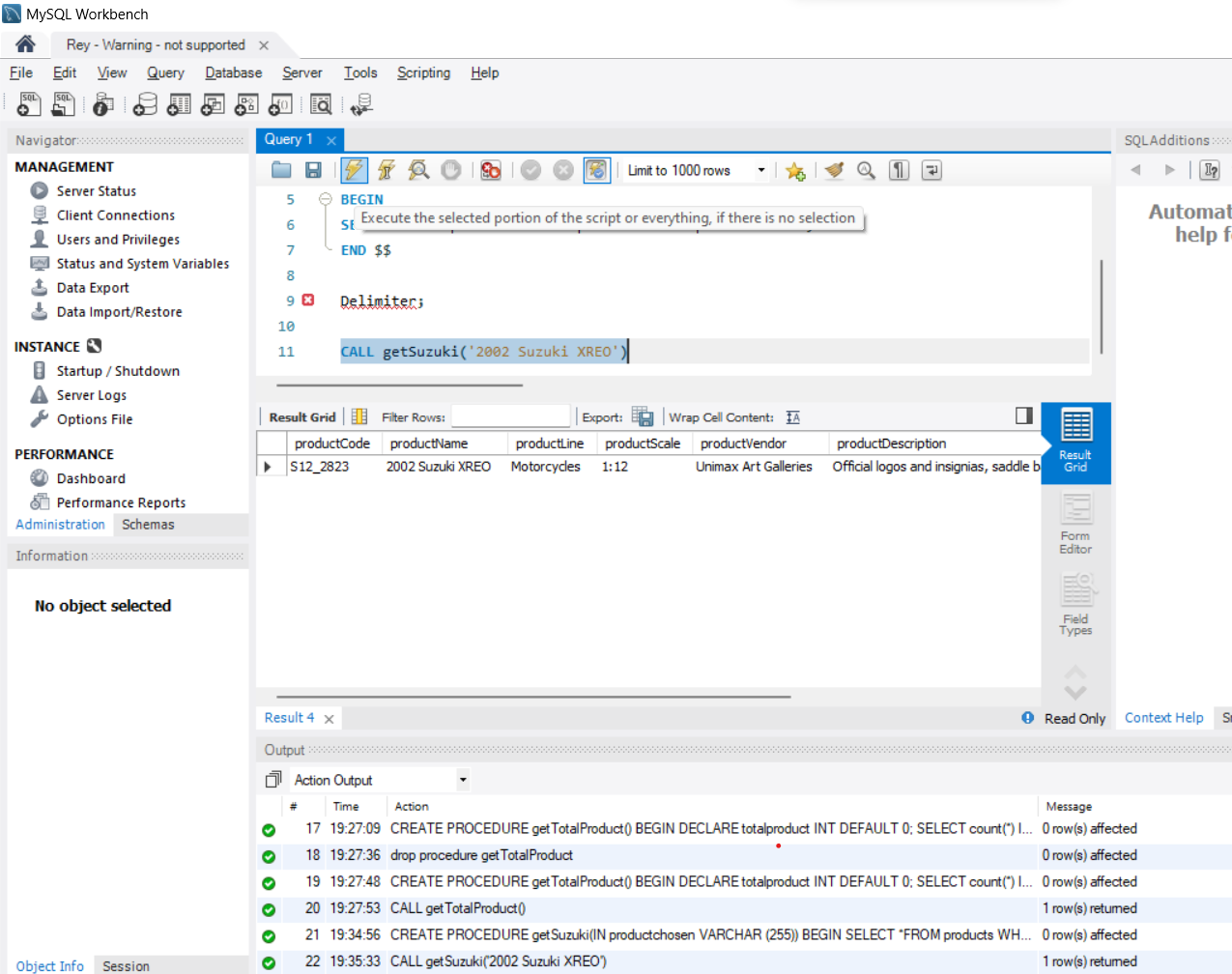Open the Query menu
The image size is (1232, 974).
[165, 72]
